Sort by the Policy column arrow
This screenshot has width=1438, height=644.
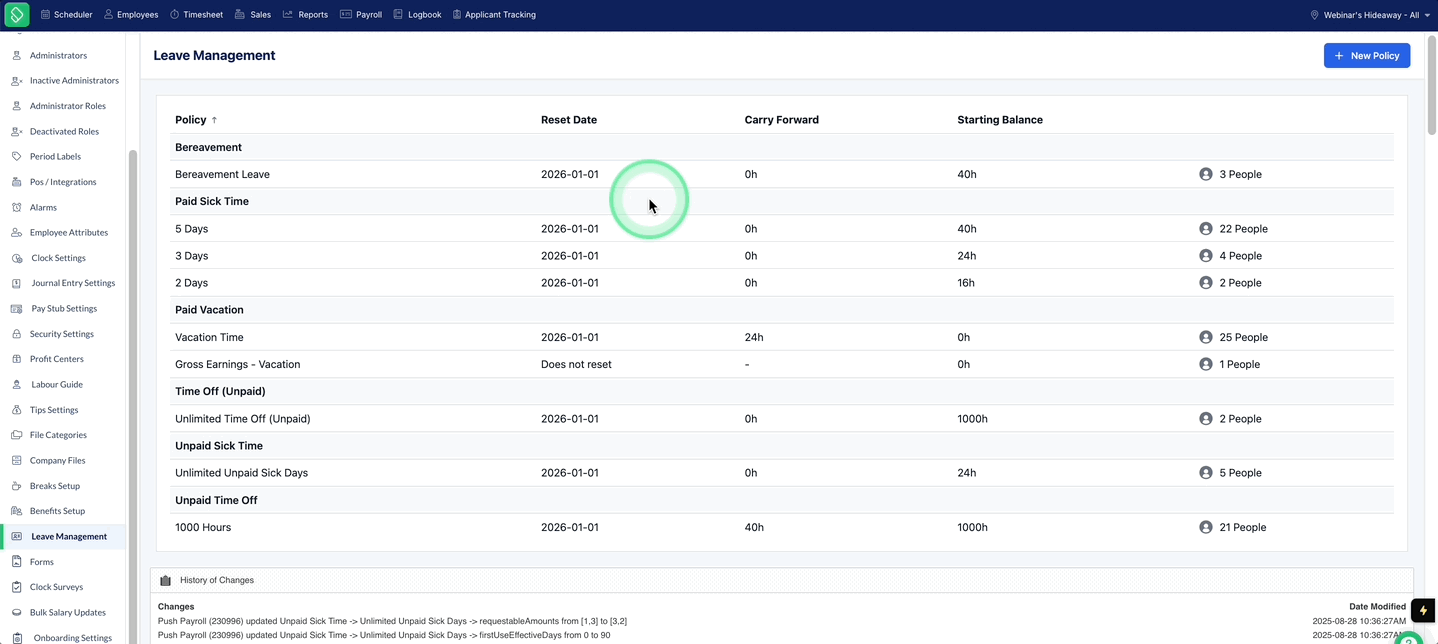tap(214, 120)
